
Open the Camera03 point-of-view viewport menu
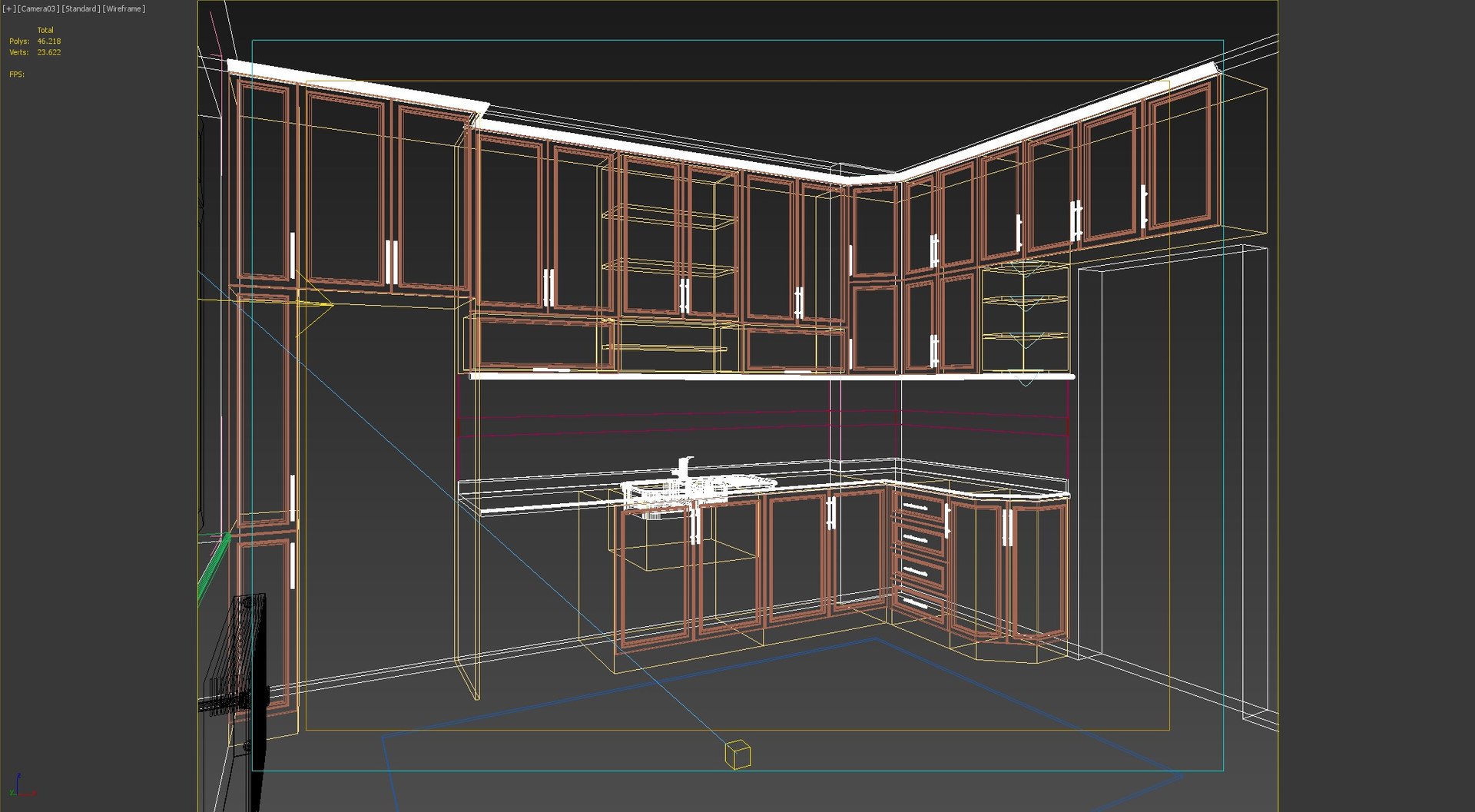click(x=38, y=8)
